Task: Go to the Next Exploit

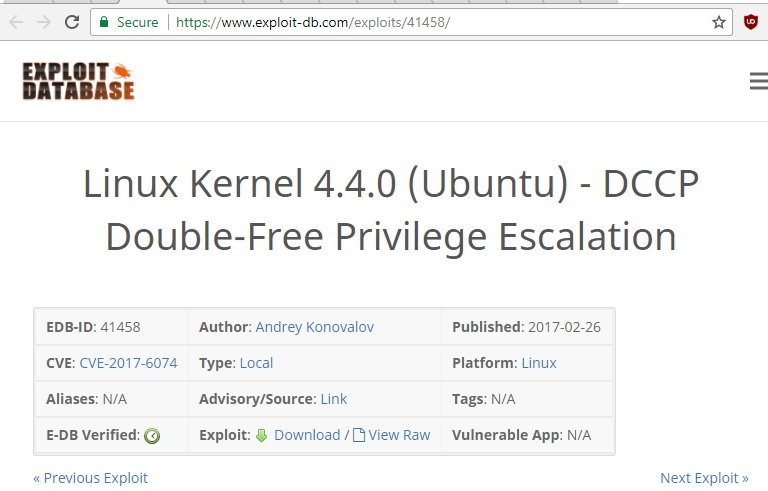Action: coord(704,478)
